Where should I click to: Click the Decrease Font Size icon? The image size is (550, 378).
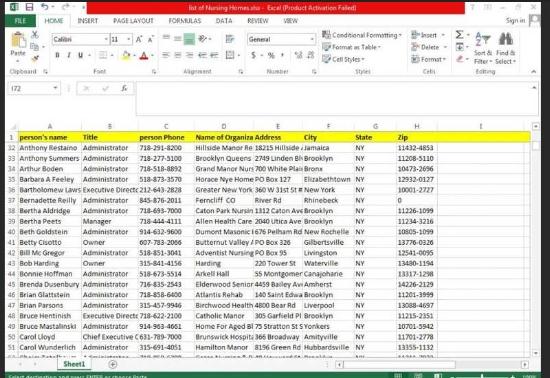[150, 39]
